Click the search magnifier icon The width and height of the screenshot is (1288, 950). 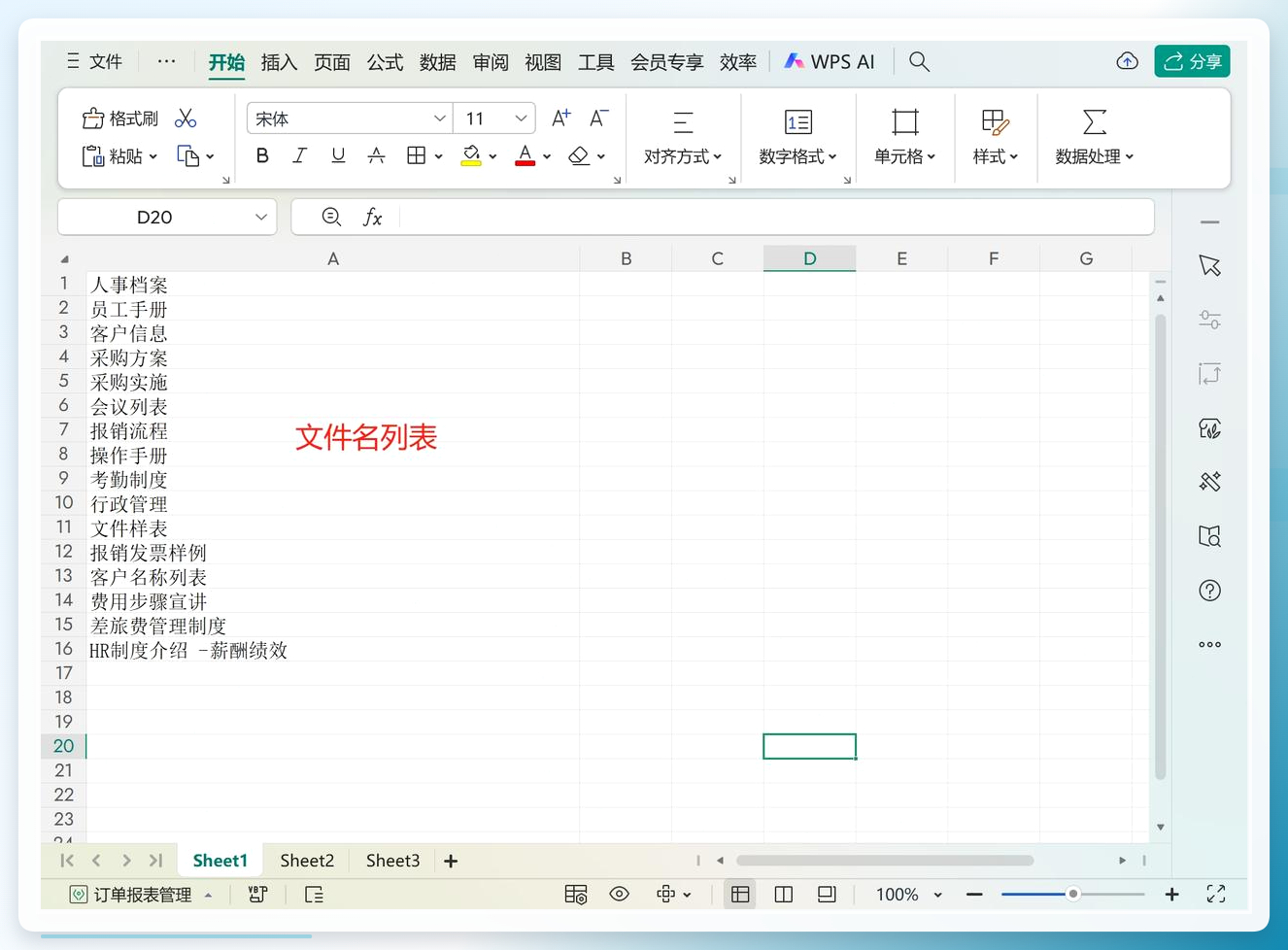919,62
